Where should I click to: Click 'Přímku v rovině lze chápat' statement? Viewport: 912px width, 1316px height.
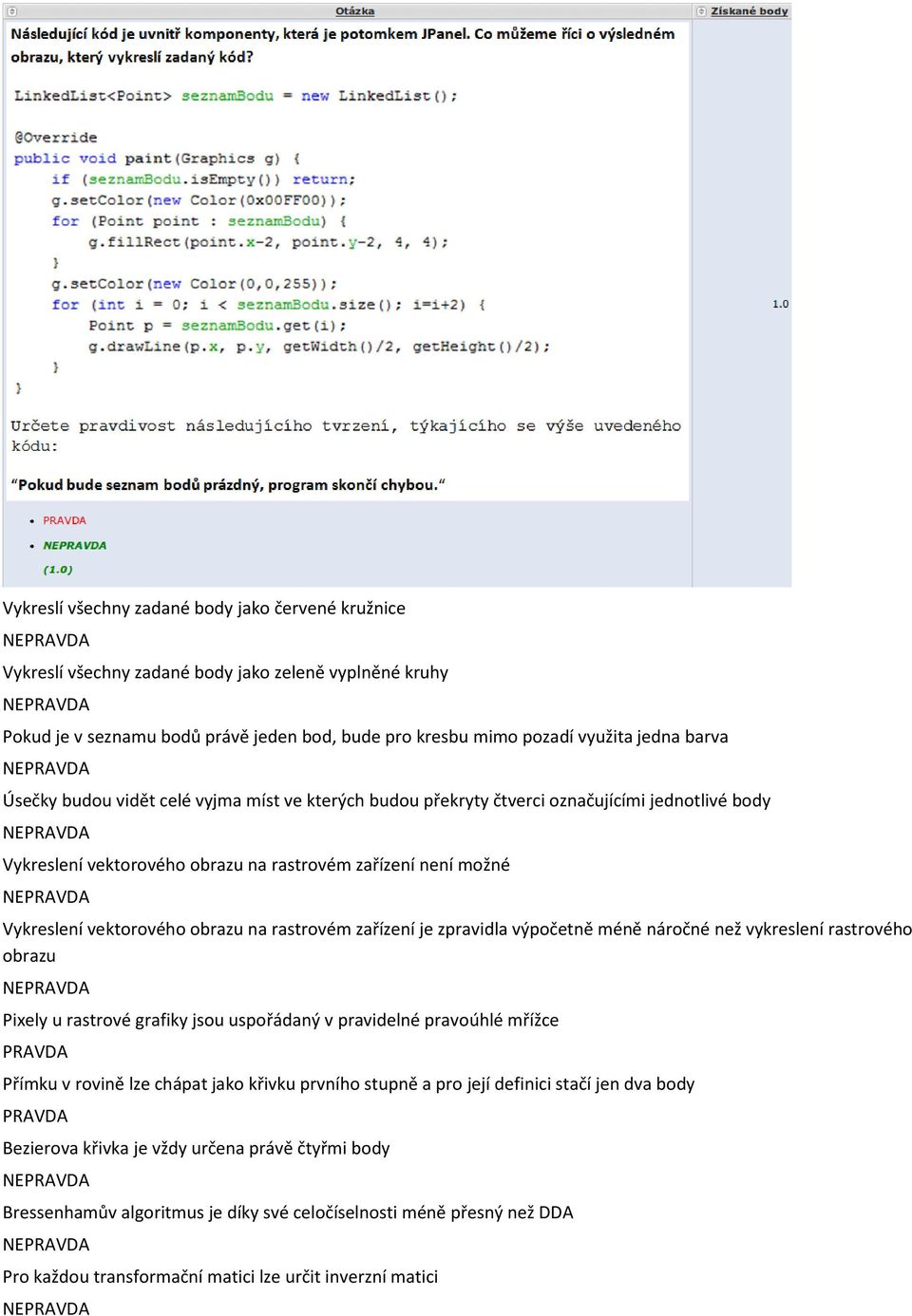click(349, 1083)
